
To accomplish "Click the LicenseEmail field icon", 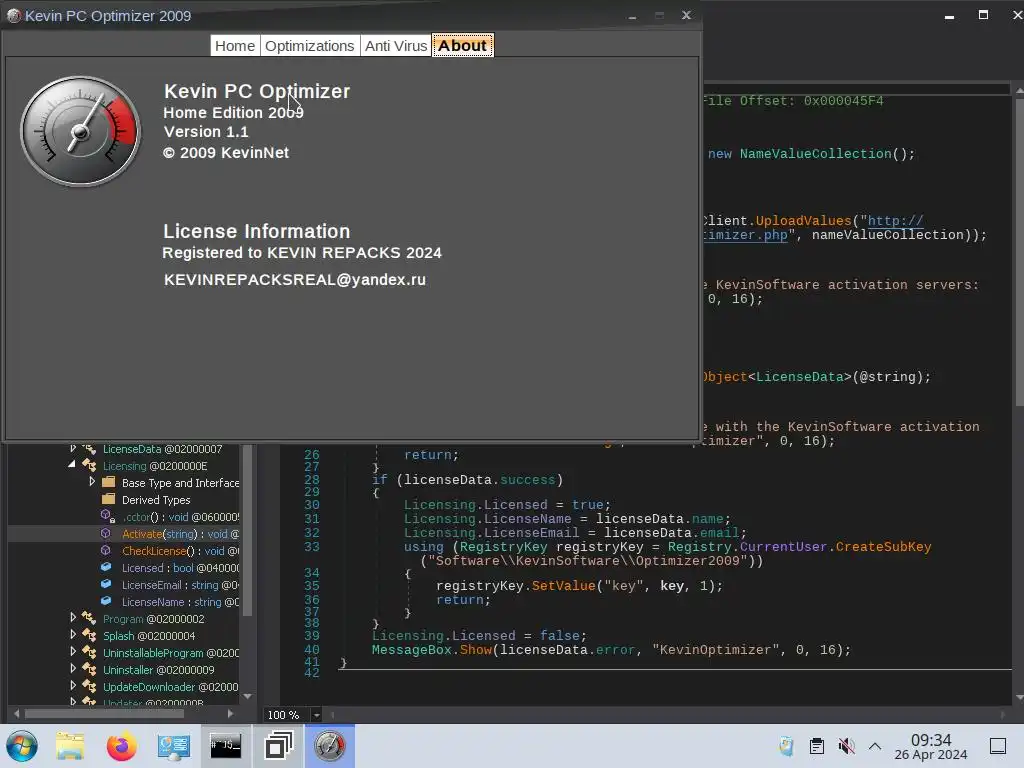I will pyautogui.click(x=106, y=584).
